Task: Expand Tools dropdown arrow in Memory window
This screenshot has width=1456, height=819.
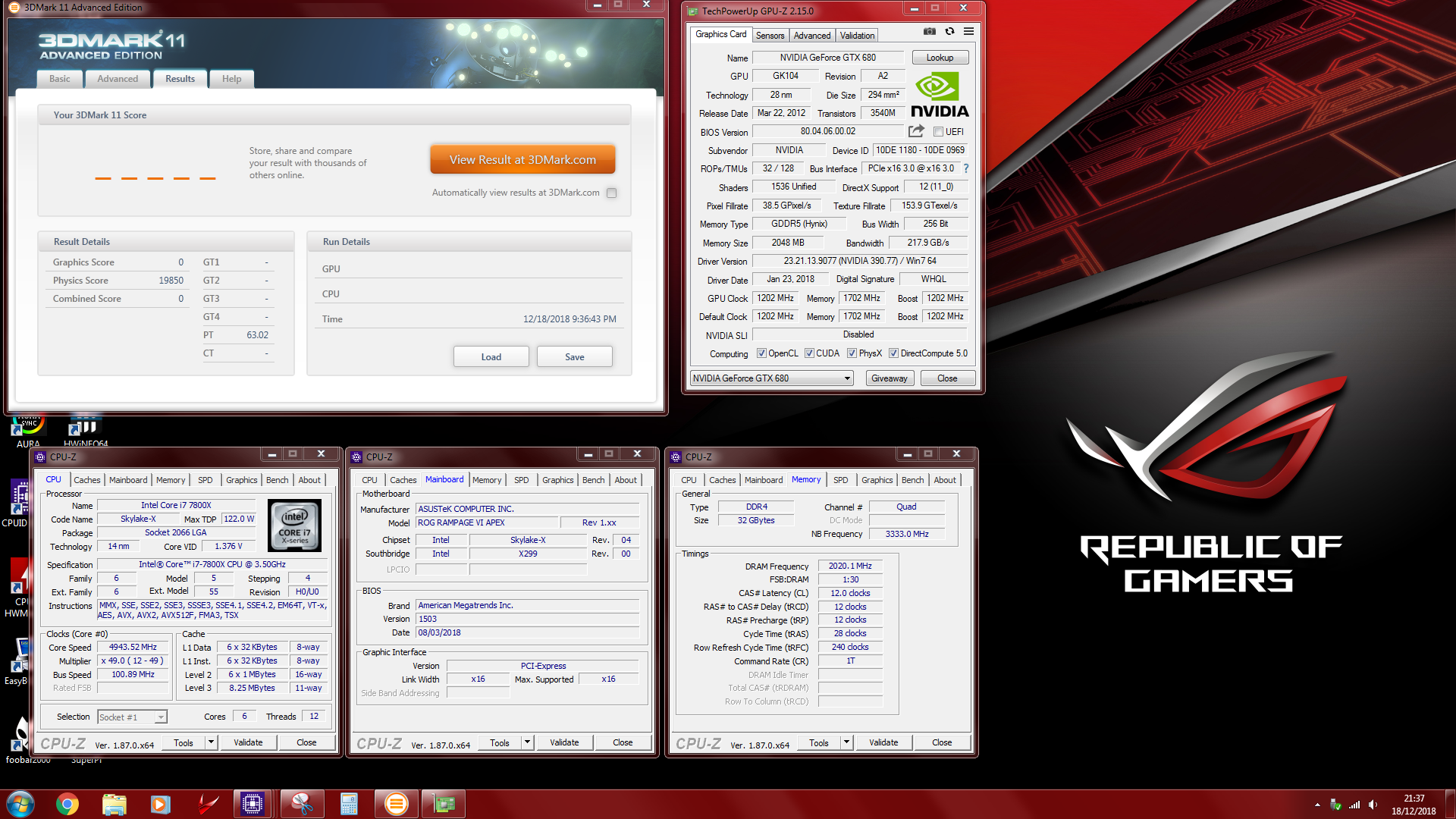Action: click(x=846, y=742)
